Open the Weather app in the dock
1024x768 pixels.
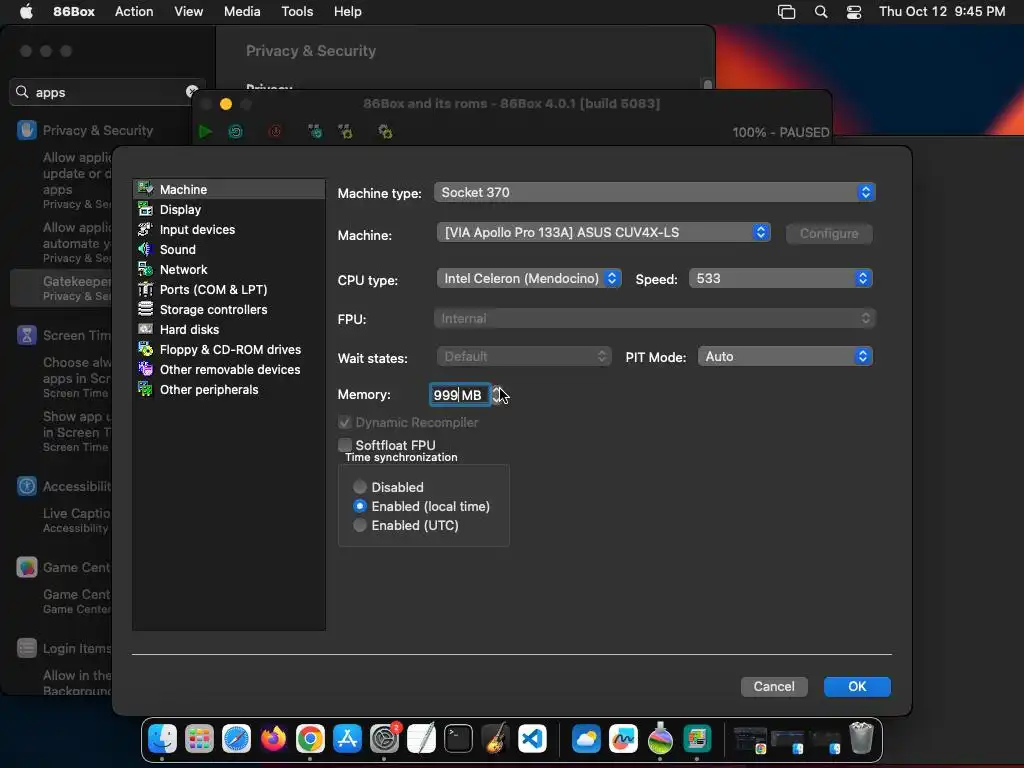(586, 739)
